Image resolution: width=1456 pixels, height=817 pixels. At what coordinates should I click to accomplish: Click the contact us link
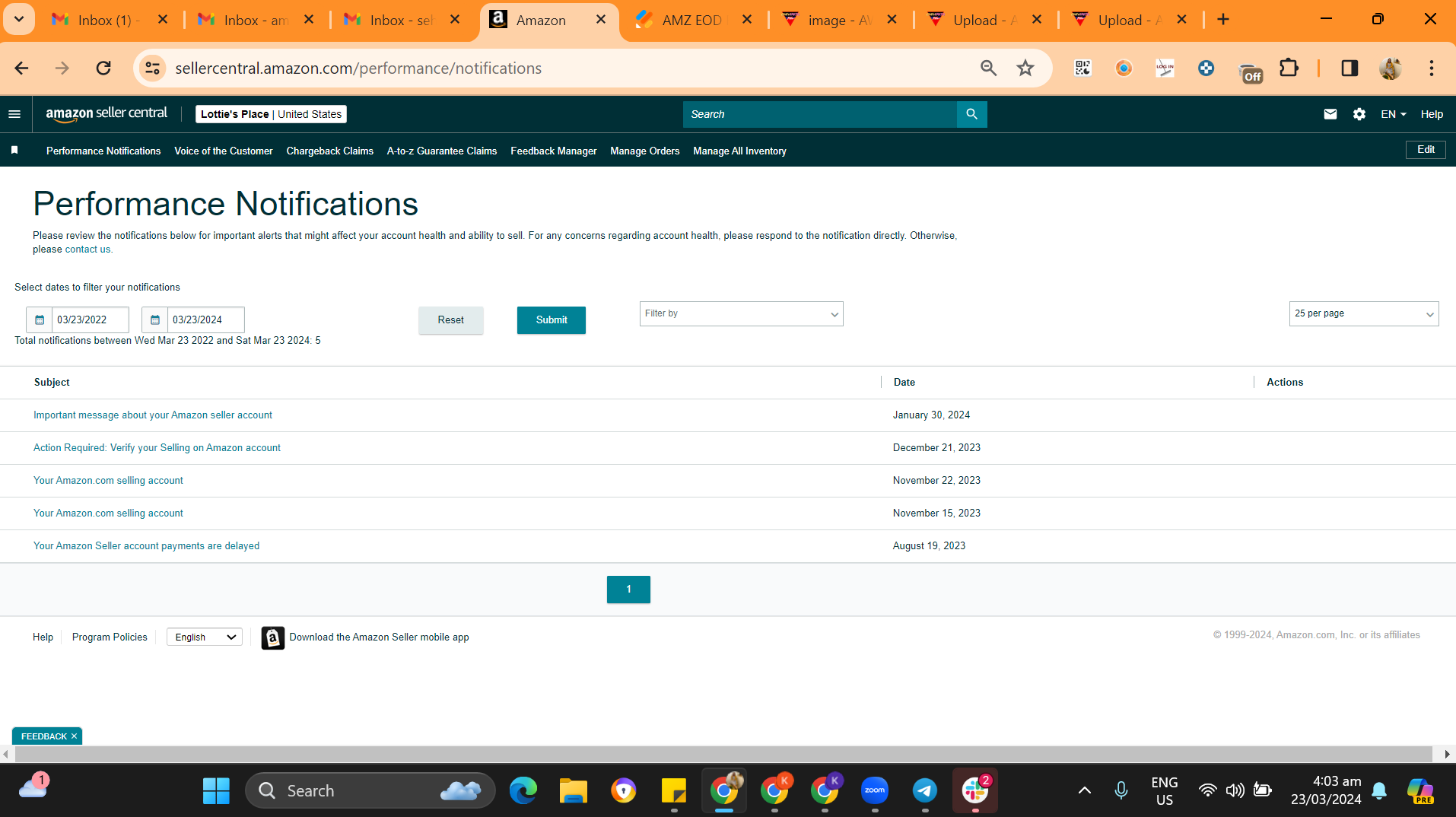coord(87,250)
